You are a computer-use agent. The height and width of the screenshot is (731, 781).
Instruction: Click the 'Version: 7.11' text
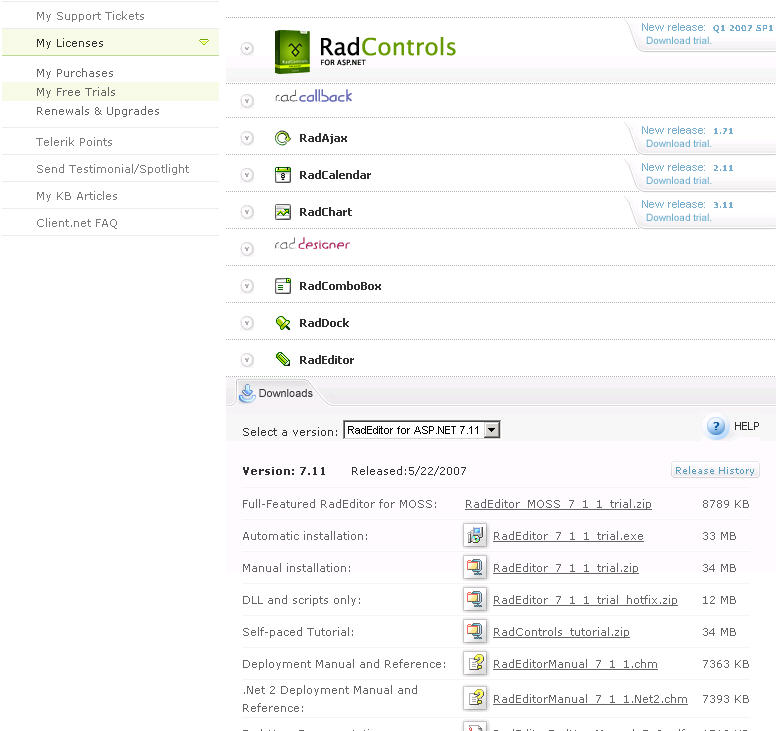(284, 471)
